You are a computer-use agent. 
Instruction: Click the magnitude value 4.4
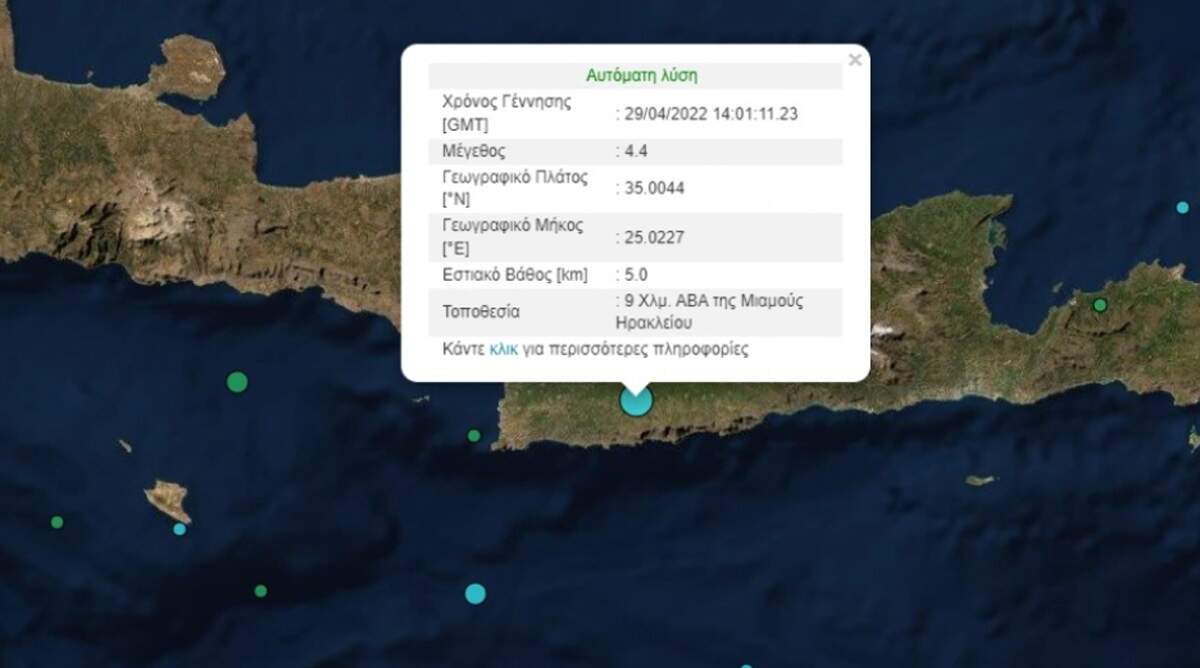pos(634,151)
